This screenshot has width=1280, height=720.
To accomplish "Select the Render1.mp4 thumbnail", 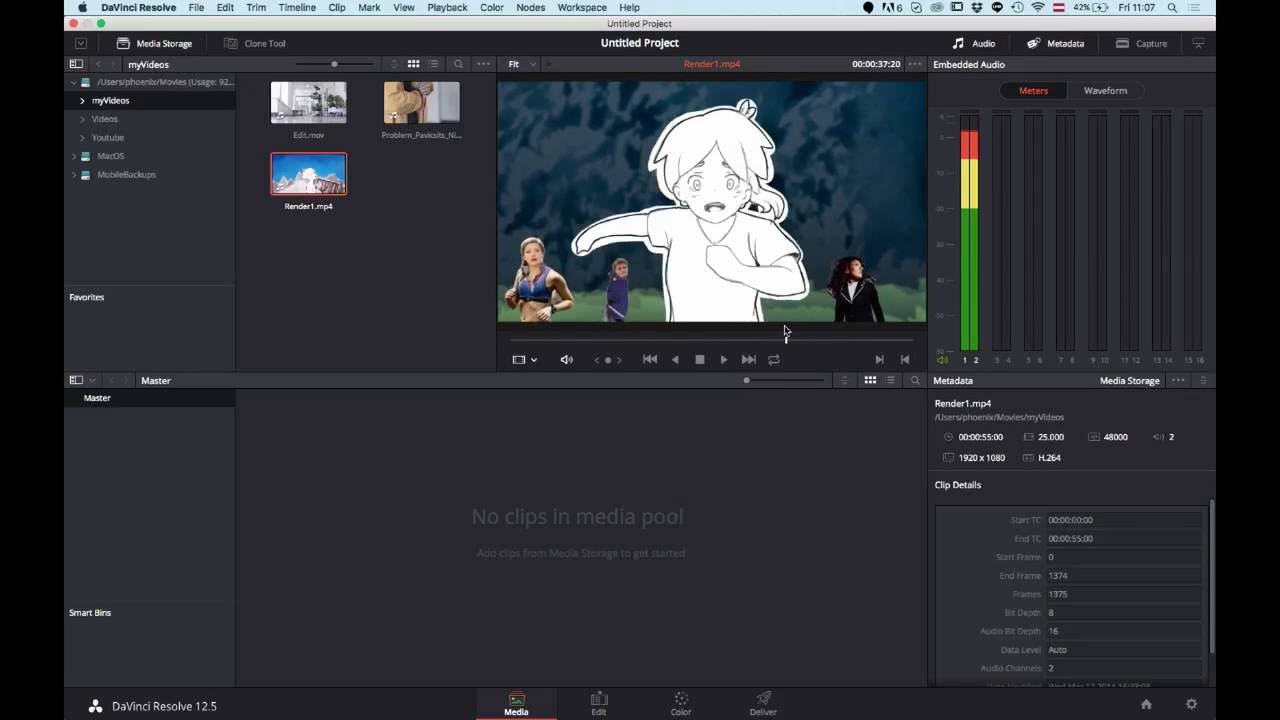I will pos(308,174).
